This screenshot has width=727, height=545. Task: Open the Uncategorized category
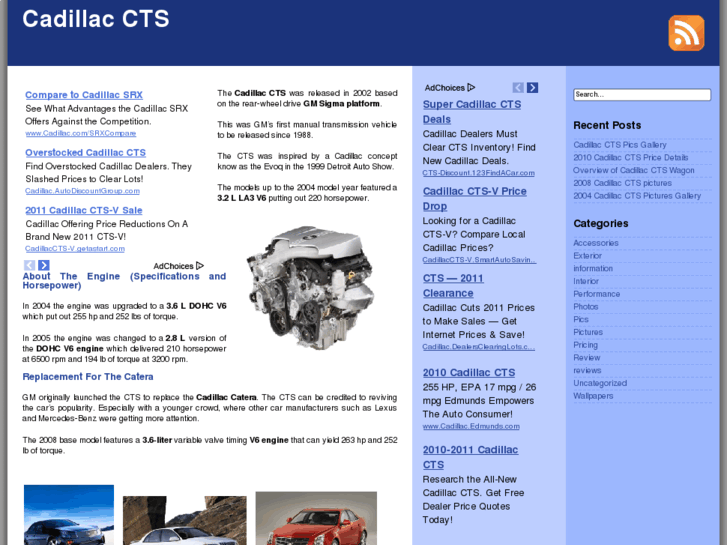[x=600, y=383]
